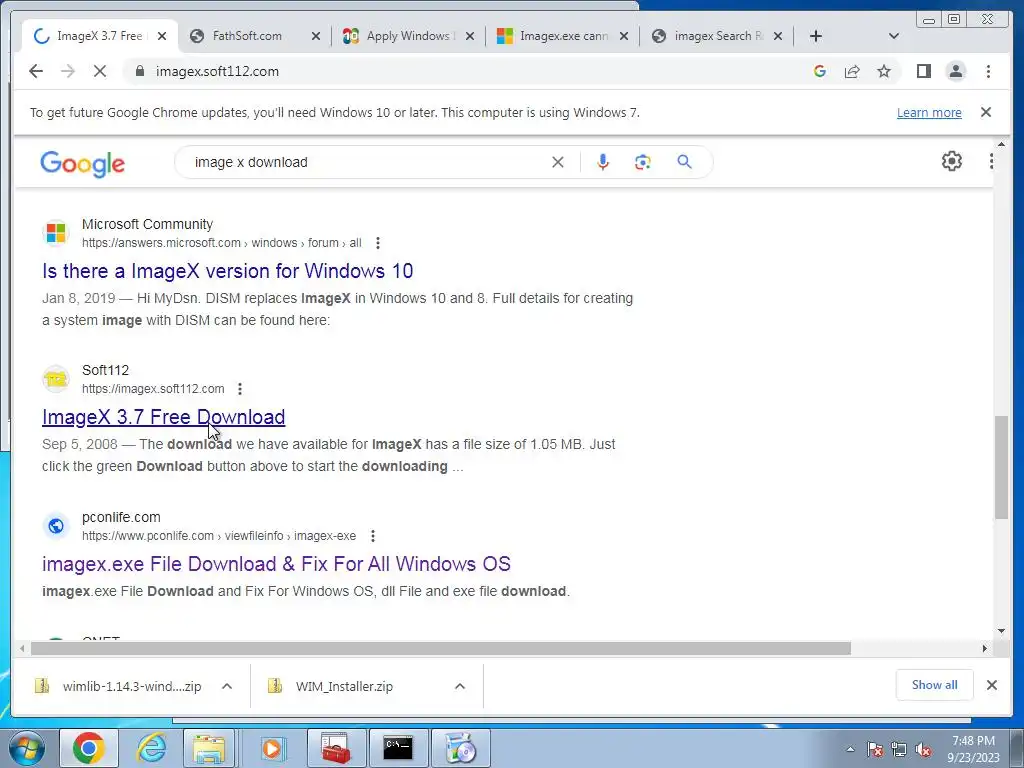Click the vertical scrollbar thumb
This screenshot has height=768, width=1024.
[1001, 468]
